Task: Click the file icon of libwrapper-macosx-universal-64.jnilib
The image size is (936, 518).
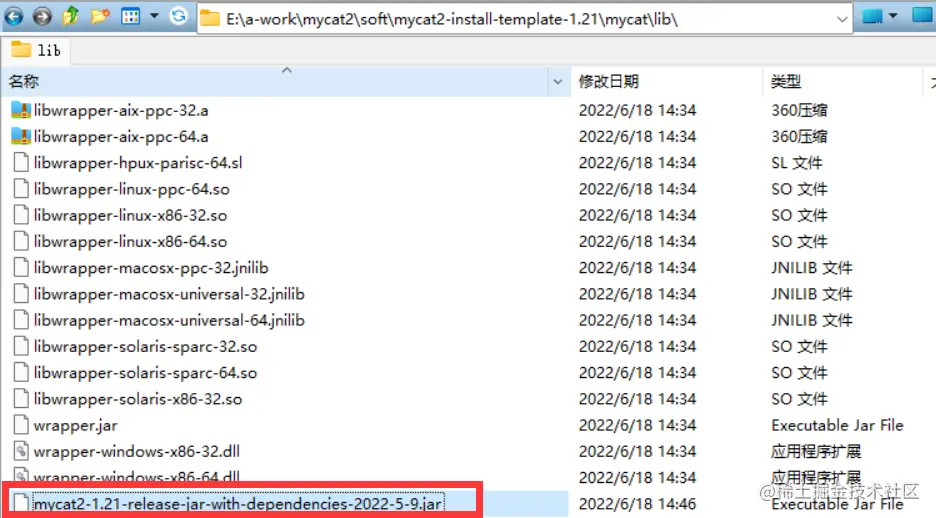Action: pos(21,320)
